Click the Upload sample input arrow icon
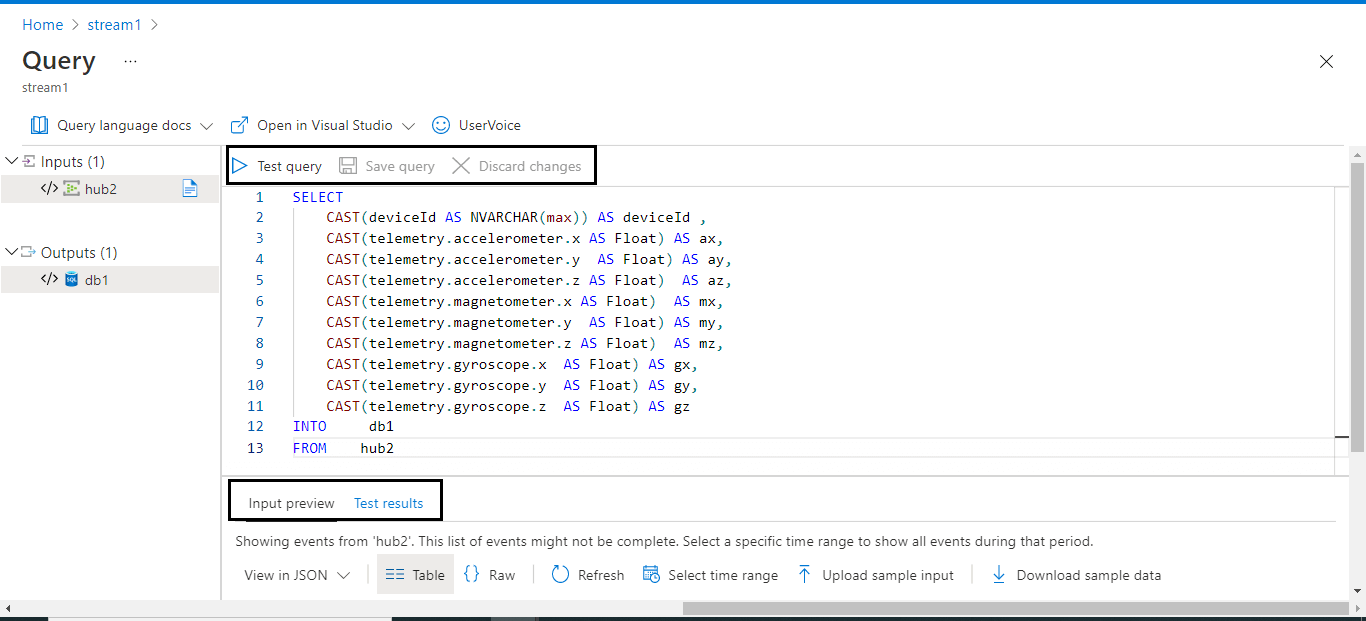The height and width of the screenshot is (621, 1366). (x=805, y=575)
